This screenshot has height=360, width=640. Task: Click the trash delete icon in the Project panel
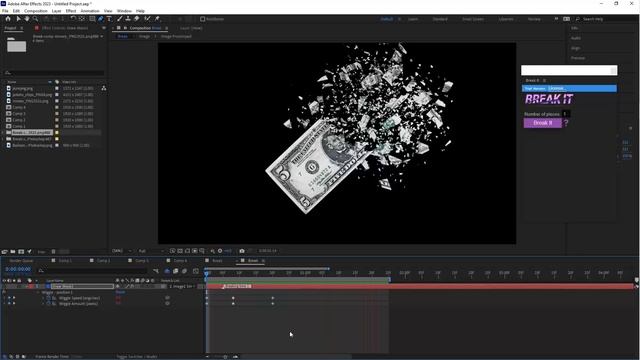click(x=53, y=251)
